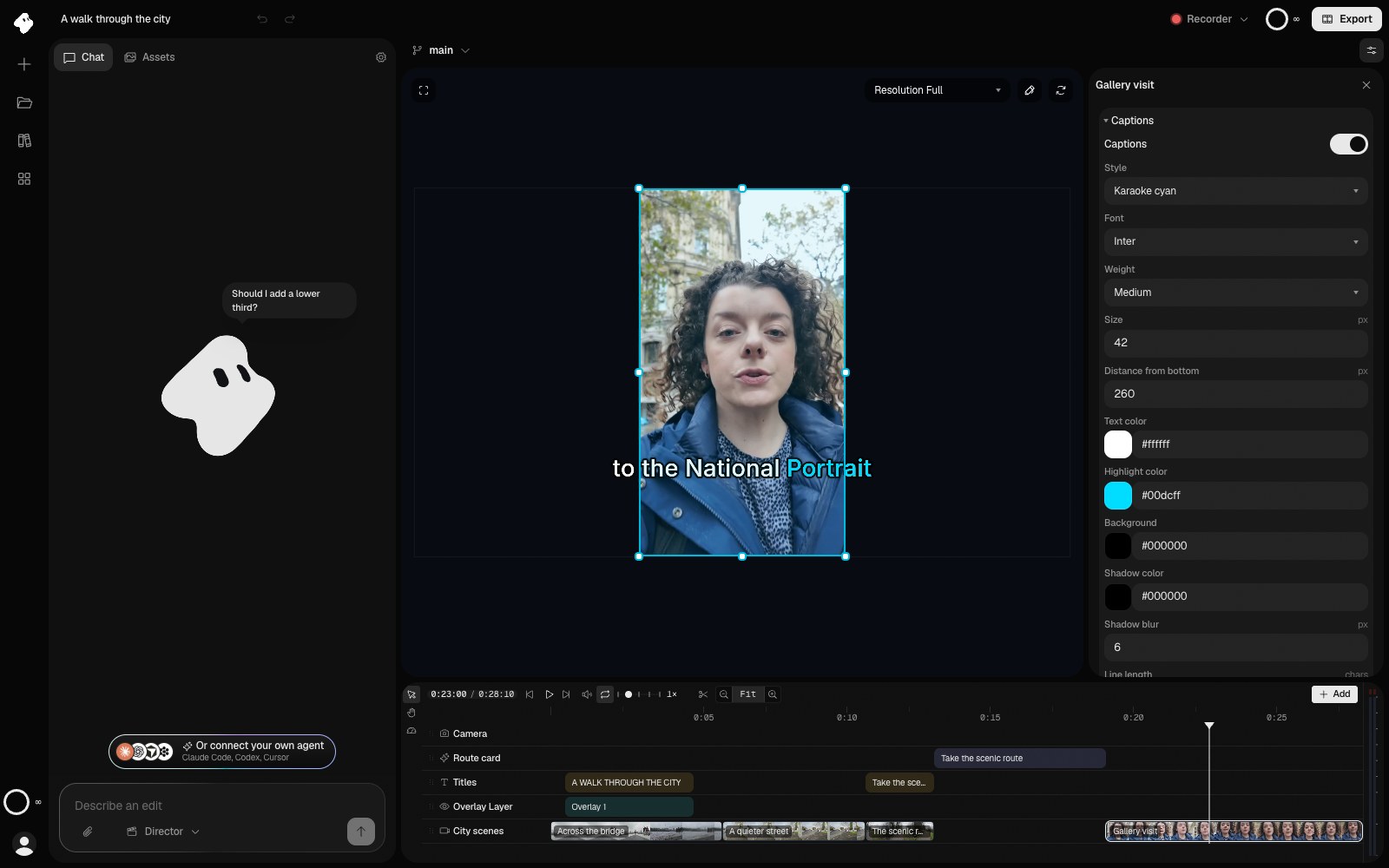1389x868 pixels.
Task: Open the library books icon
Action: [x=24, y=141]
